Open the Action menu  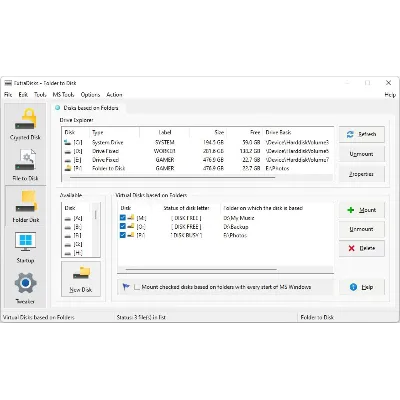(114, 95)
